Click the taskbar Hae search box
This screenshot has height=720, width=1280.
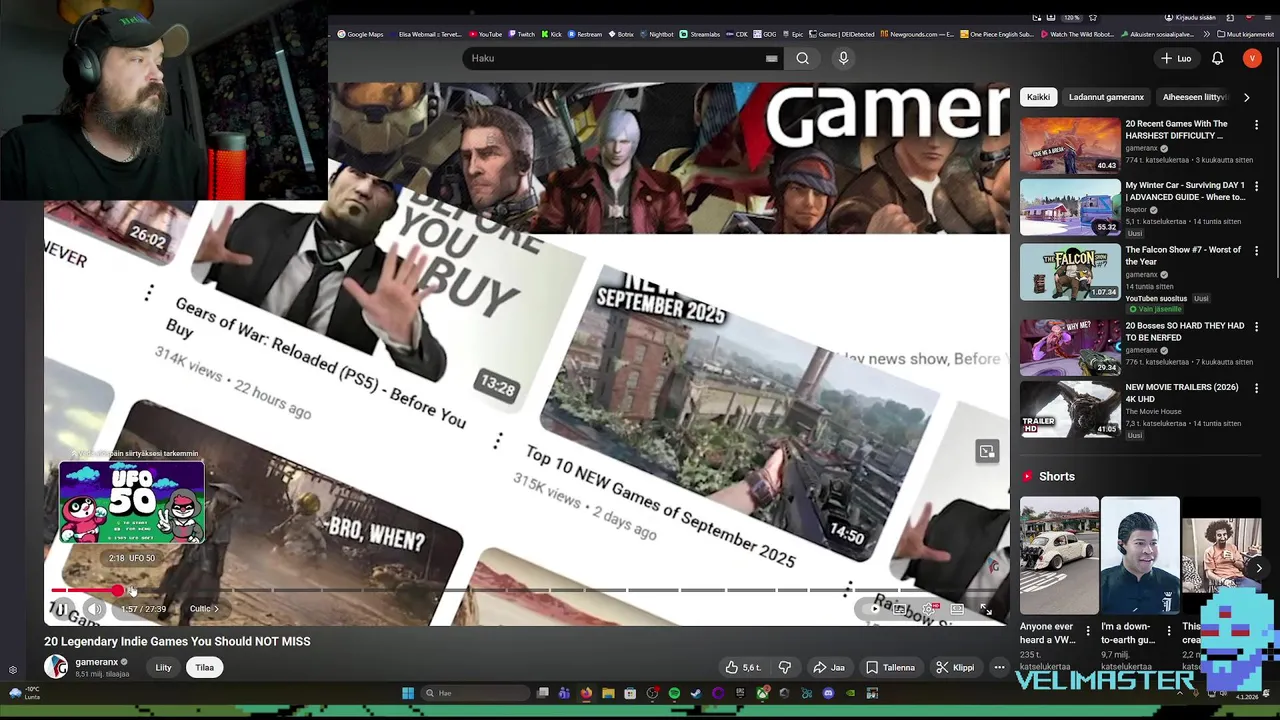[x=475, y=693]
